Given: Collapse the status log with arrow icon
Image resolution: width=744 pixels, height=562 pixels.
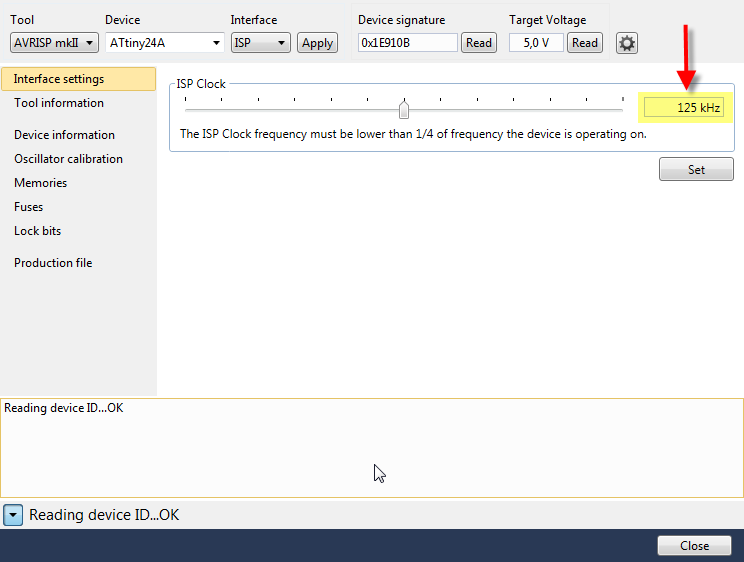Looking at the screenshot, I should pyautogui.click(x=13, y=515).
